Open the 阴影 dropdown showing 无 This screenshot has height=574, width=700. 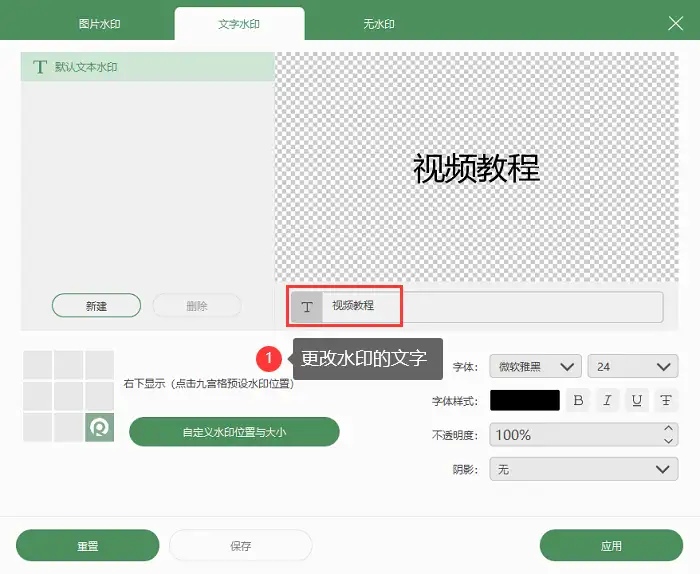click(x=584, y=469)
